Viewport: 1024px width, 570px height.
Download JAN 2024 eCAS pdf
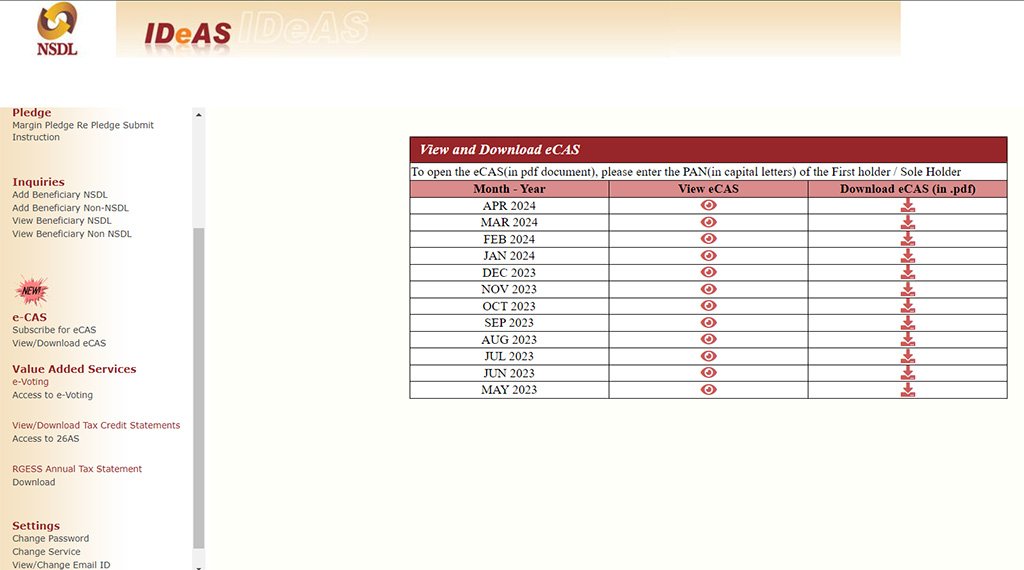pos(908,255)
